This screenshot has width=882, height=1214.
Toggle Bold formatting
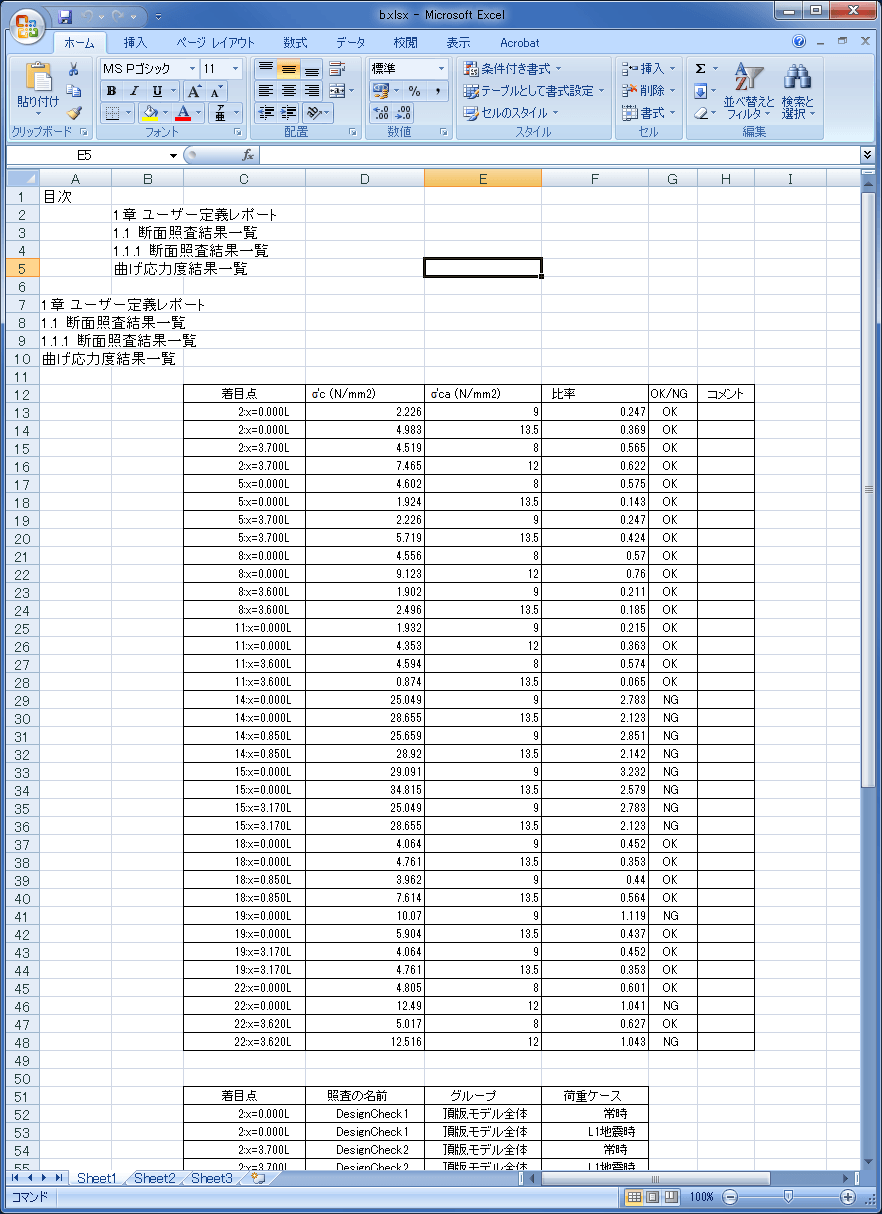[112, 91]
